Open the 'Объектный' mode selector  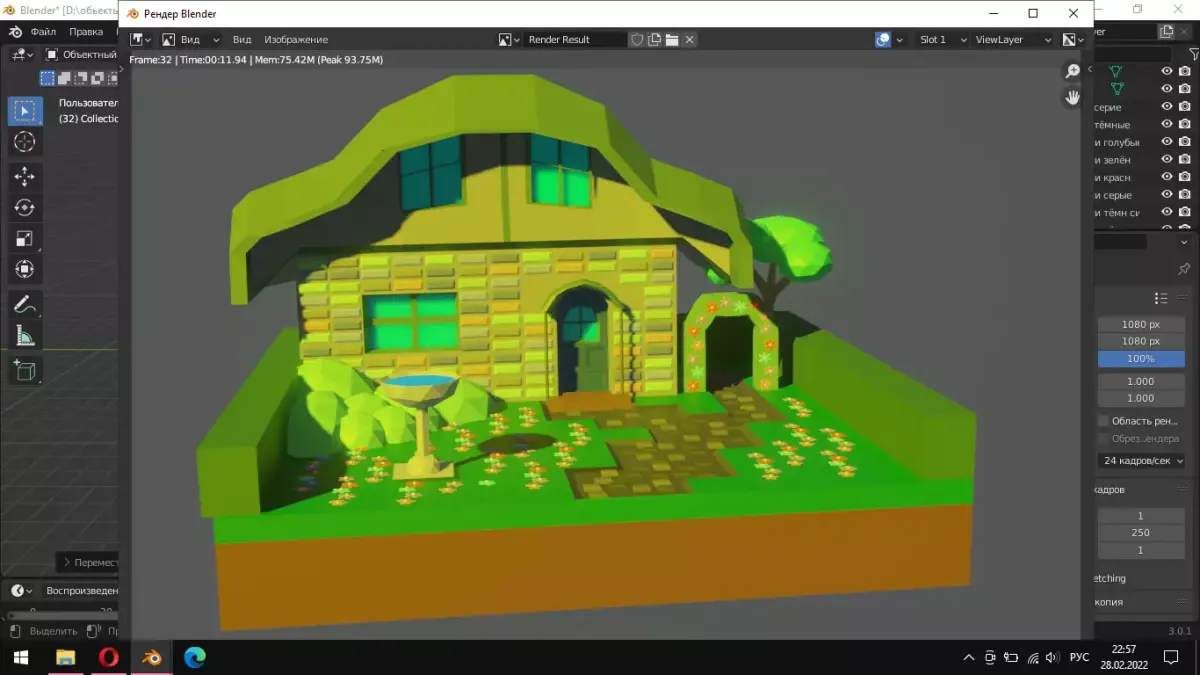point(82,55)
